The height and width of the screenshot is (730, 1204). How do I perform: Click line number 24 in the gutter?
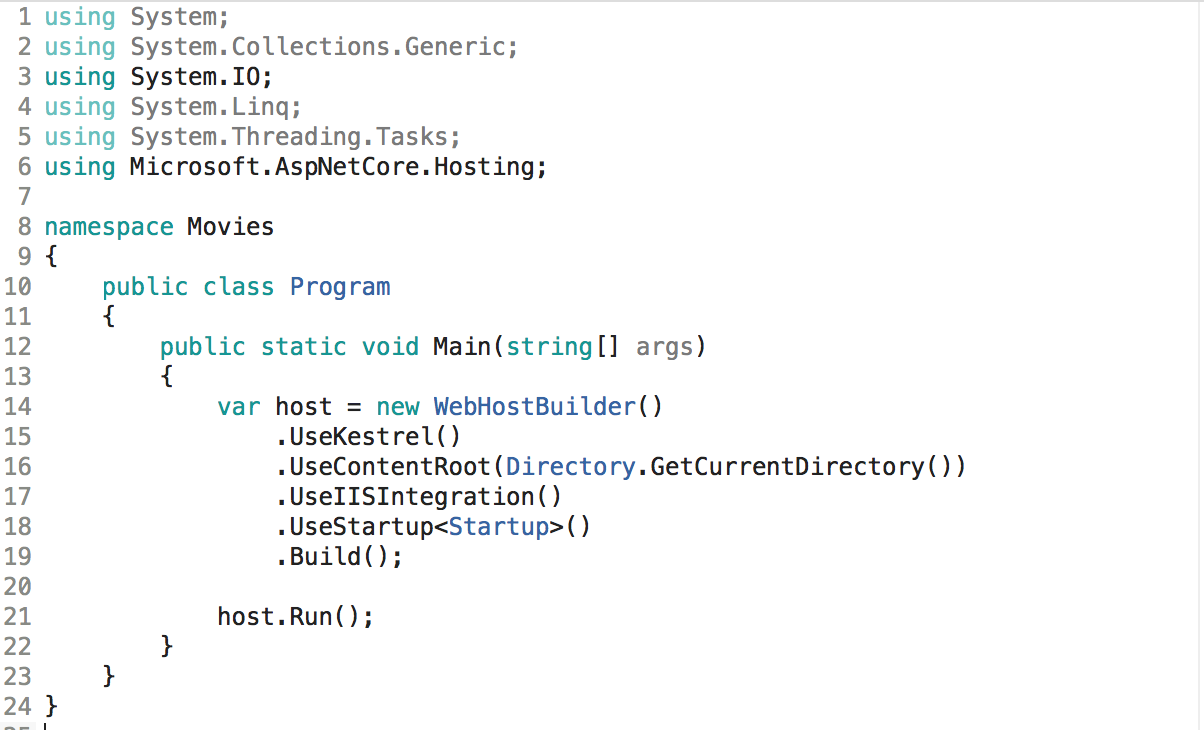(x=17, y=707)
